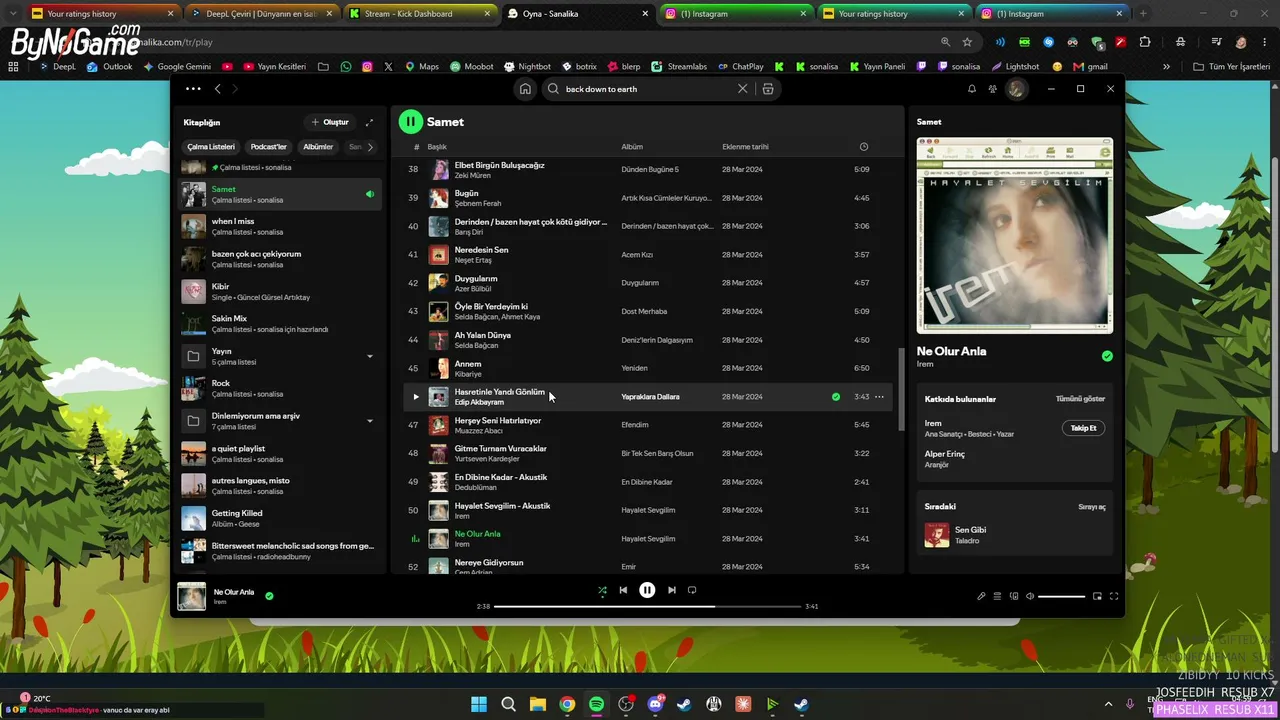This screenshot has width=1280, height=720.
Task: Toggle saved check beside Ne Olur Anla in right panel
Action: [1107, 356]
